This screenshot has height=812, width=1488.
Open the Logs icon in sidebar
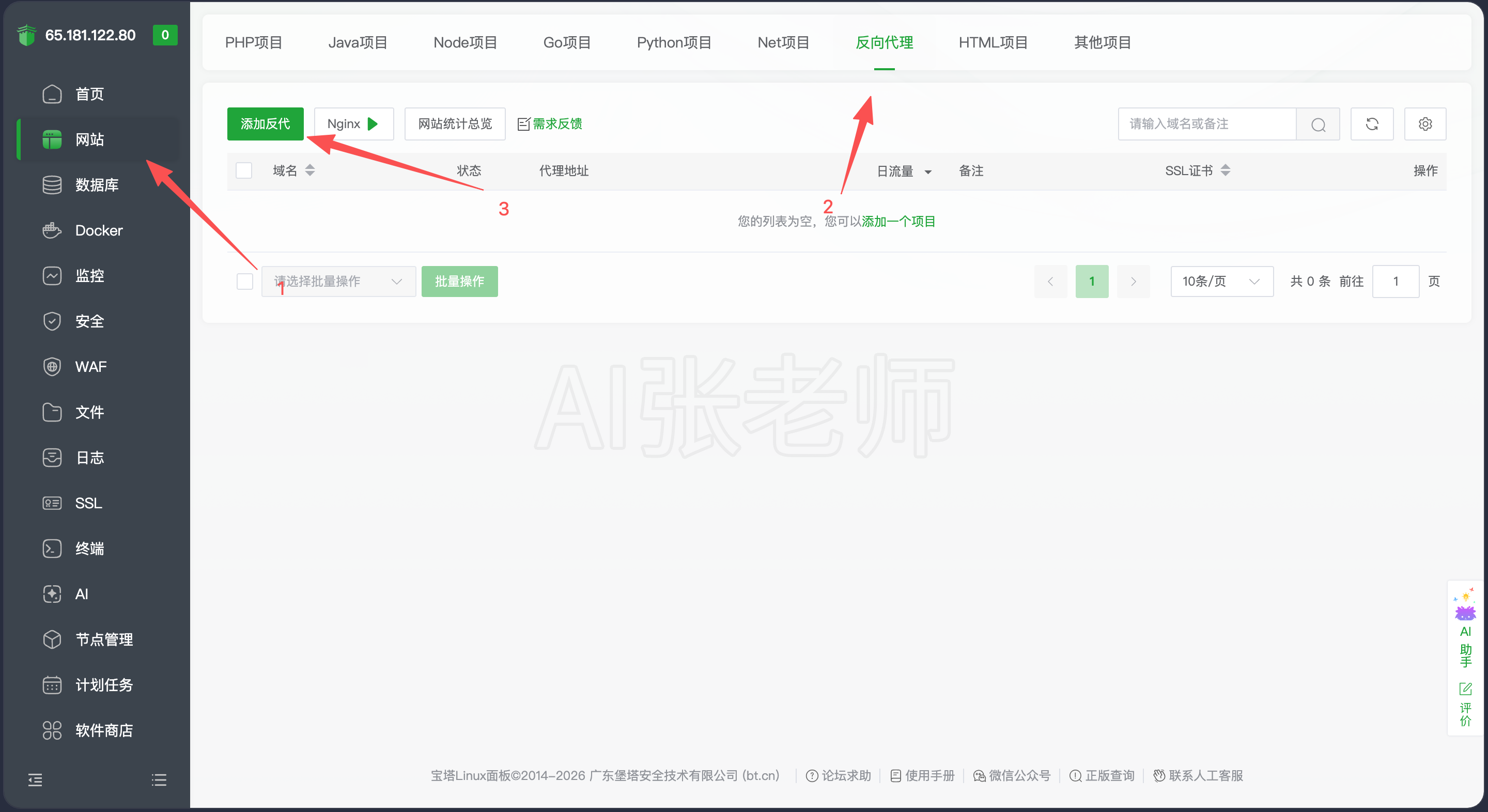[52, 458]
